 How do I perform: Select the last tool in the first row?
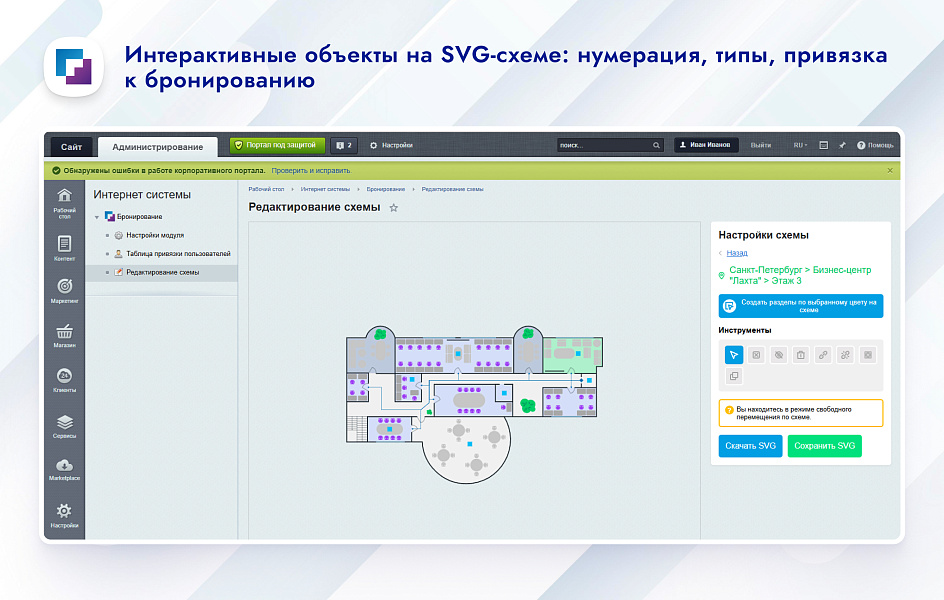coord(868,355)
